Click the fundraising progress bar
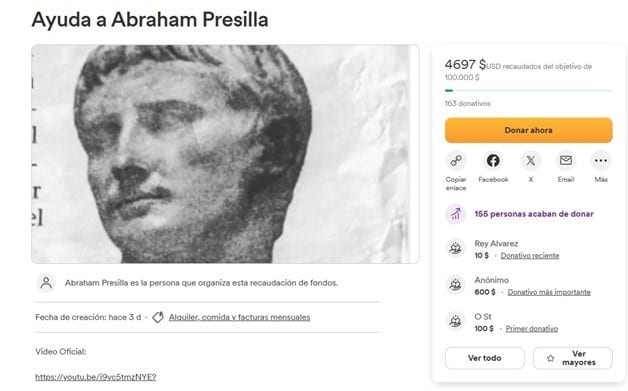This screenshot has height=391, width=628. [x=529, y=91]
